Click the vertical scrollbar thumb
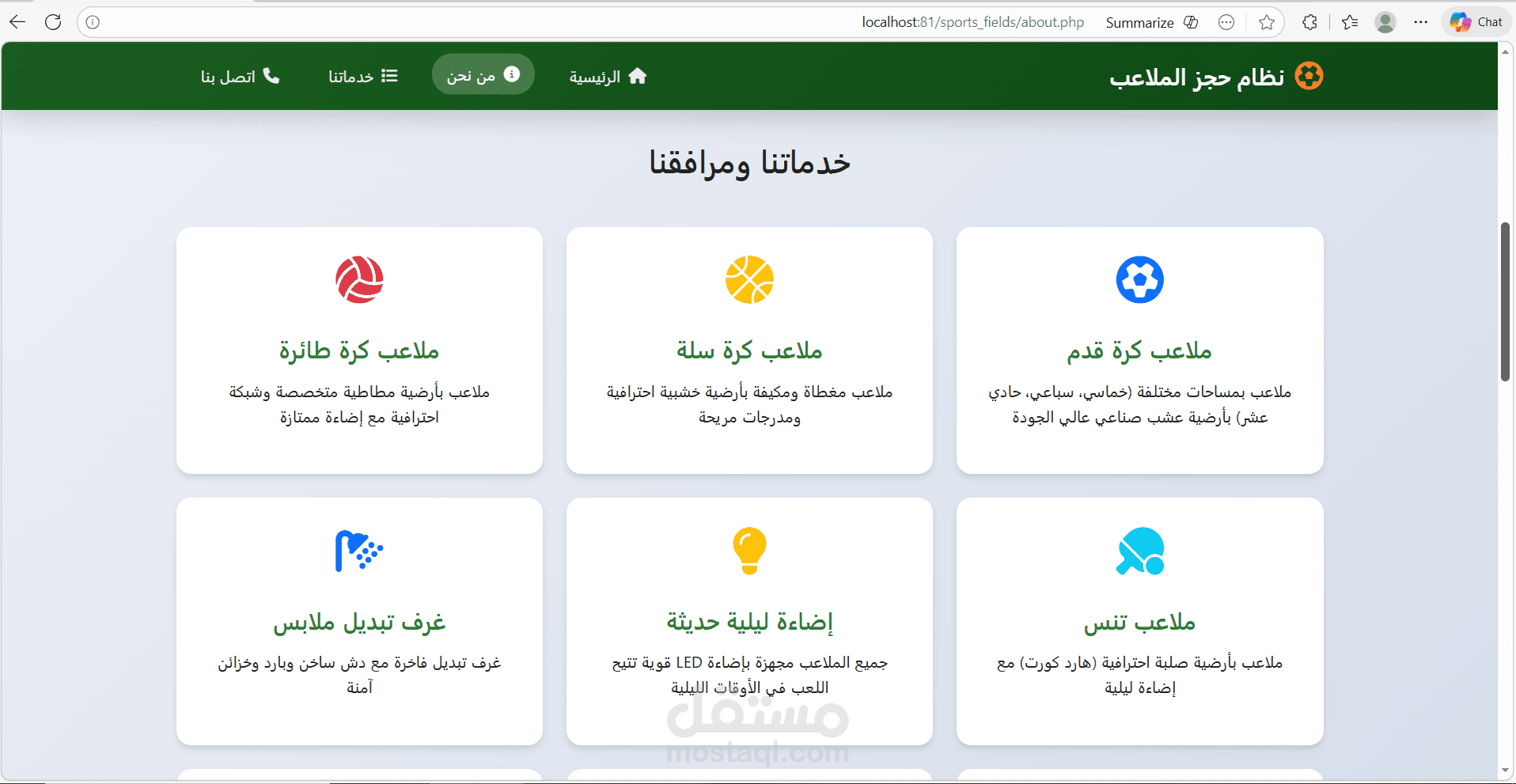Viewport: 1516px width, 784px height. [1506, 301]
